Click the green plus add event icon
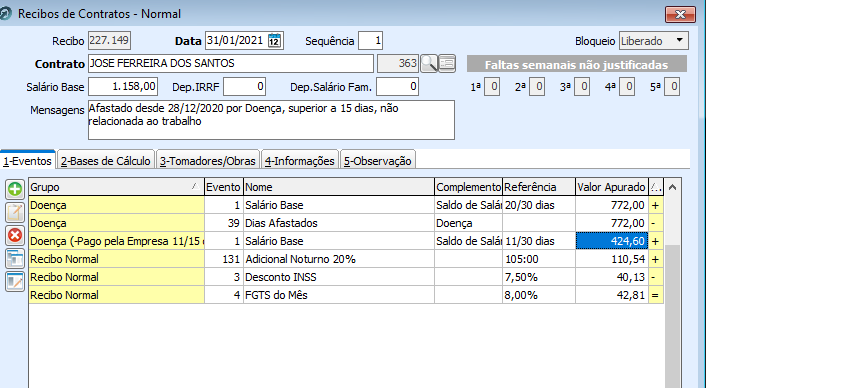Viewport: 846px width, 388px height. pyautogui.click(x=15, y=189)
